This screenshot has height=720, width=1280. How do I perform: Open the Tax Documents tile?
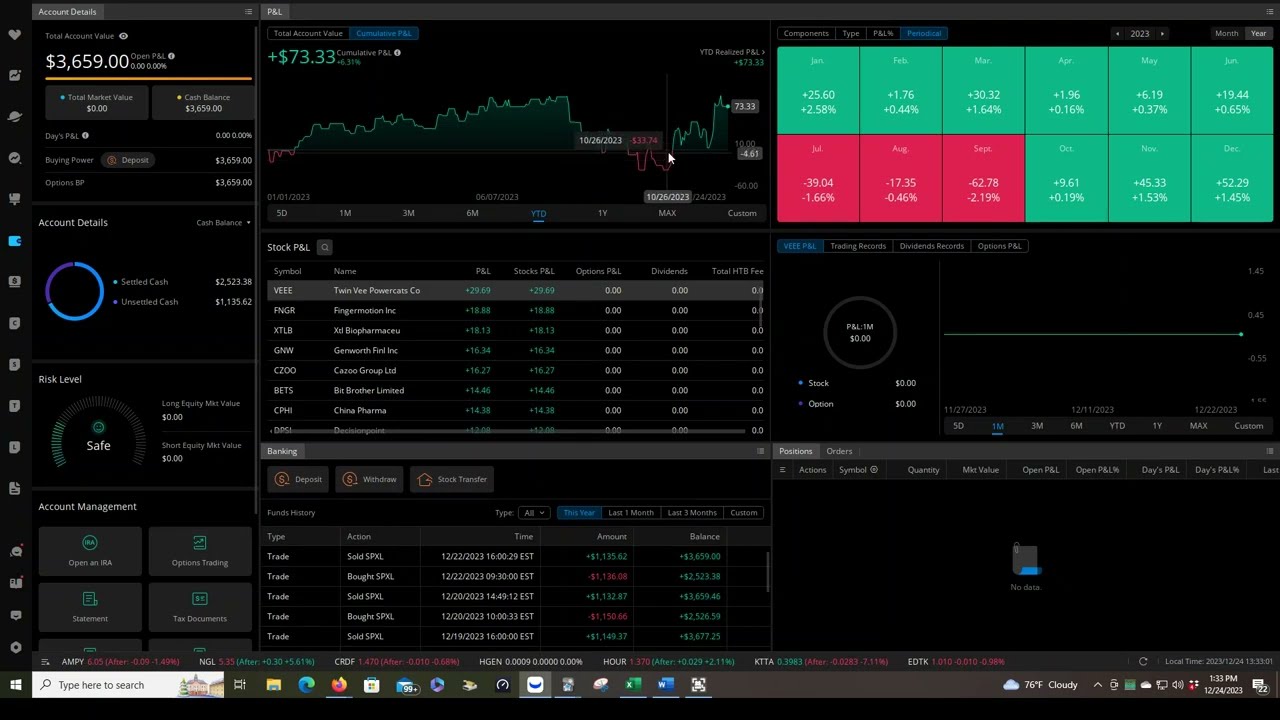(x=200, y=607)
